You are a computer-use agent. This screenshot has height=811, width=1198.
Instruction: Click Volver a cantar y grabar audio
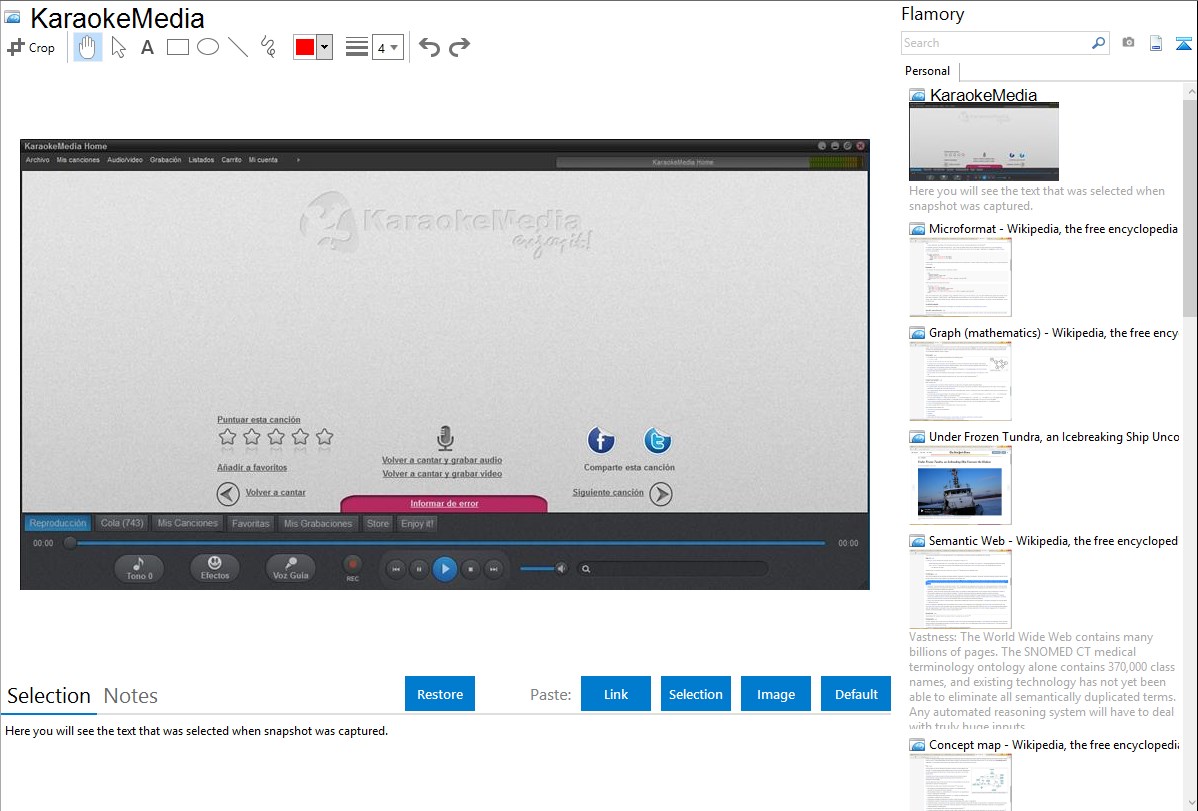(442, 460)
